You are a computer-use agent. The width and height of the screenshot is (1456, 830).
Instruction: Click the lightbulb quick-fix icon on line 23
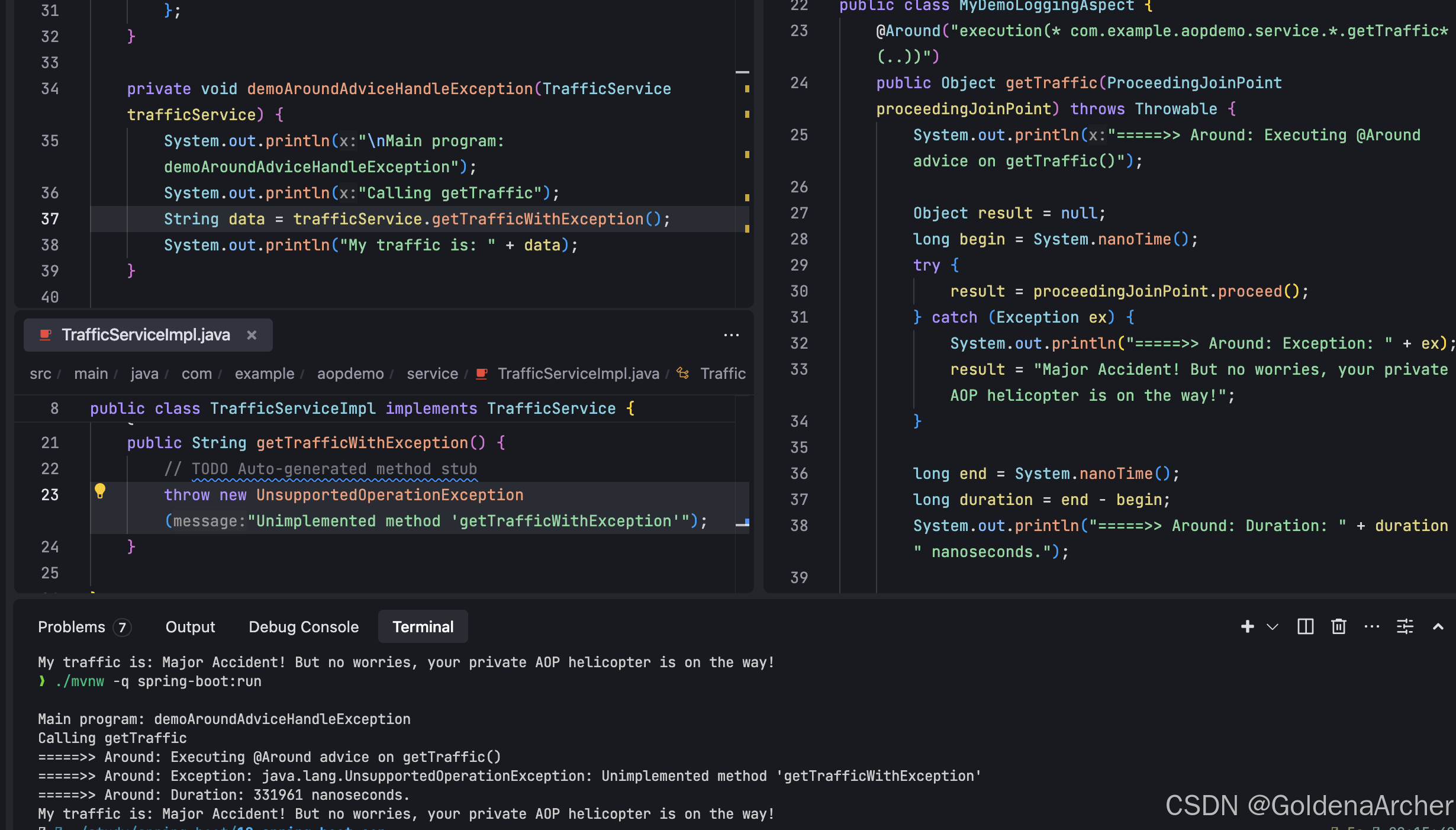(x=100, y=491)
